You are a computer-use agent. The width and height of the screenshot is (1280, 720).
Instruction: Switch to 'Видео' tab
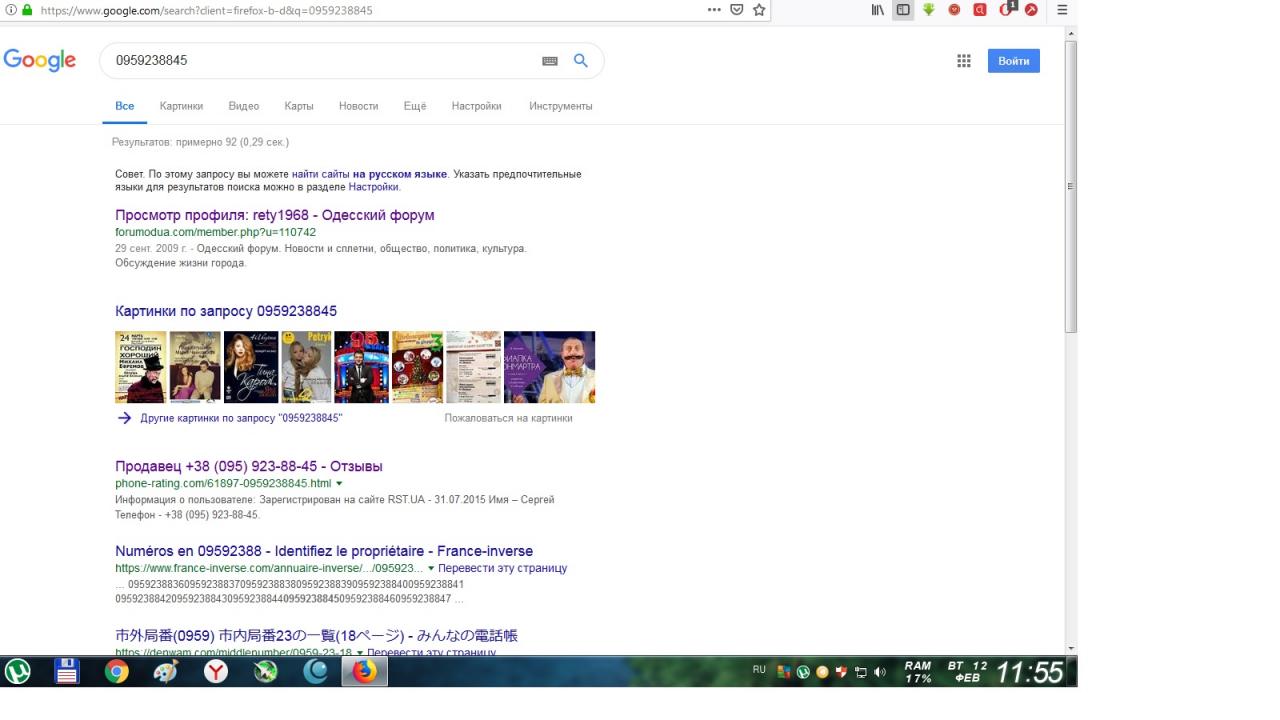coord(243,106)
